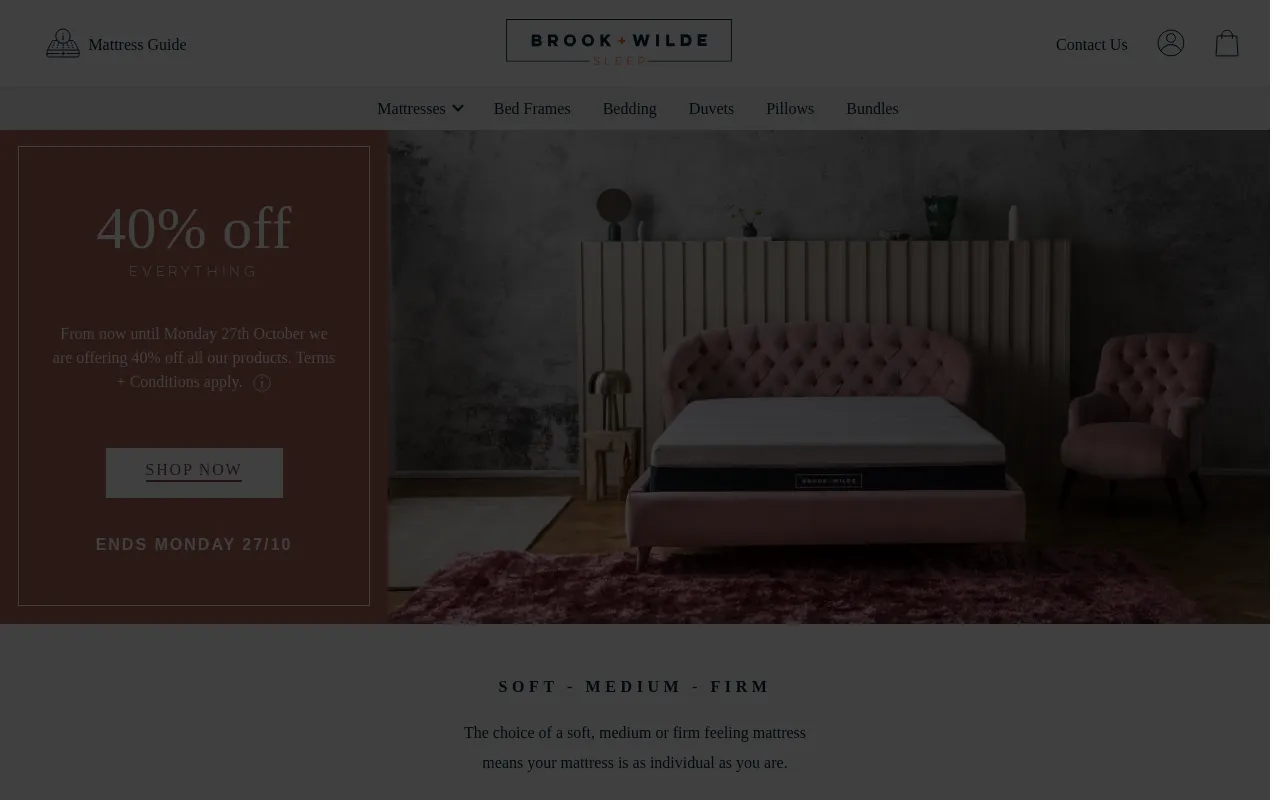Open the Mattress Guide link
The width and height of the screenshot is (1280, 800).
pos(137,44)
